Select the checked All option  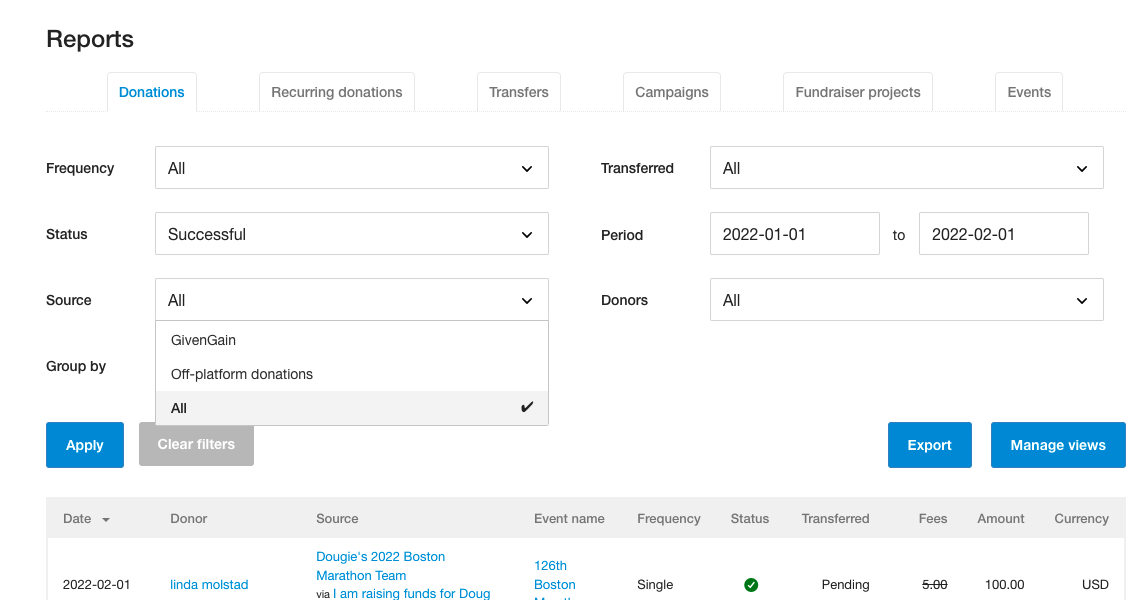(x=352, y=408)
